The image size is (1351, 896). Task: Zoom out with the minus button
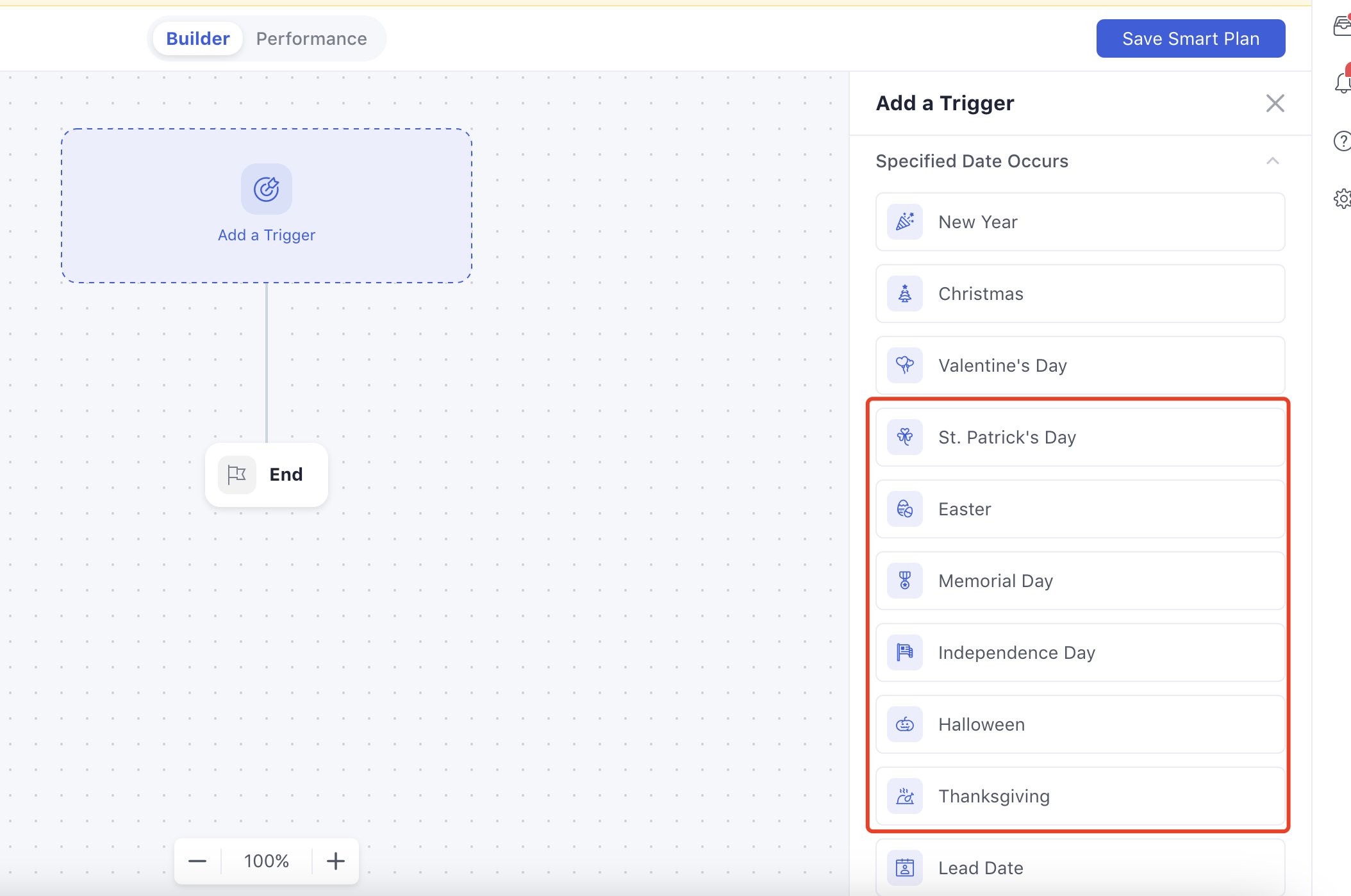tap(197, 861)
